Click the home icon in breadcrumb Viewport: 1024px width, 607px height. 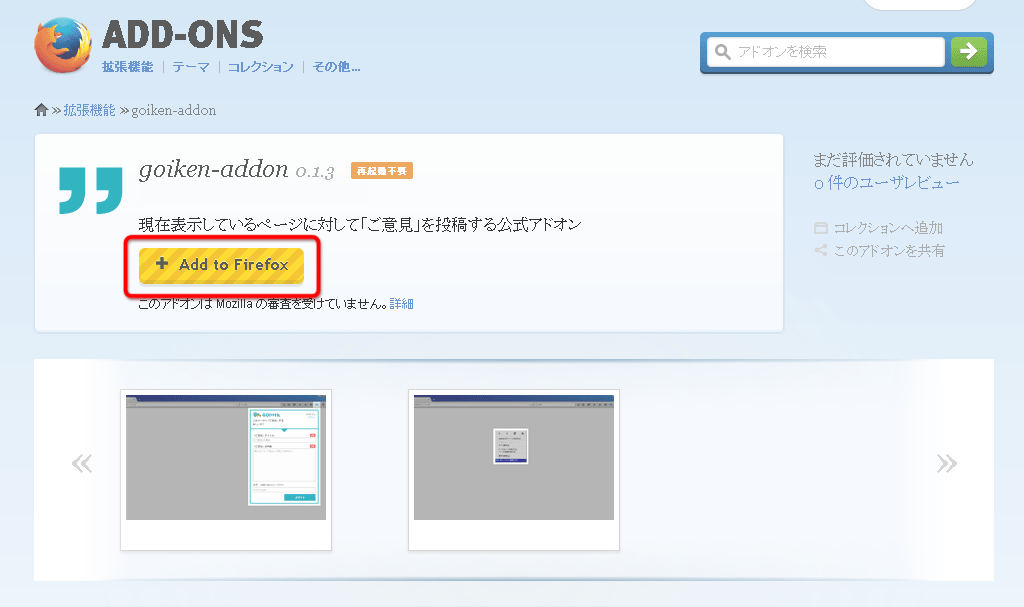point(41,110)
